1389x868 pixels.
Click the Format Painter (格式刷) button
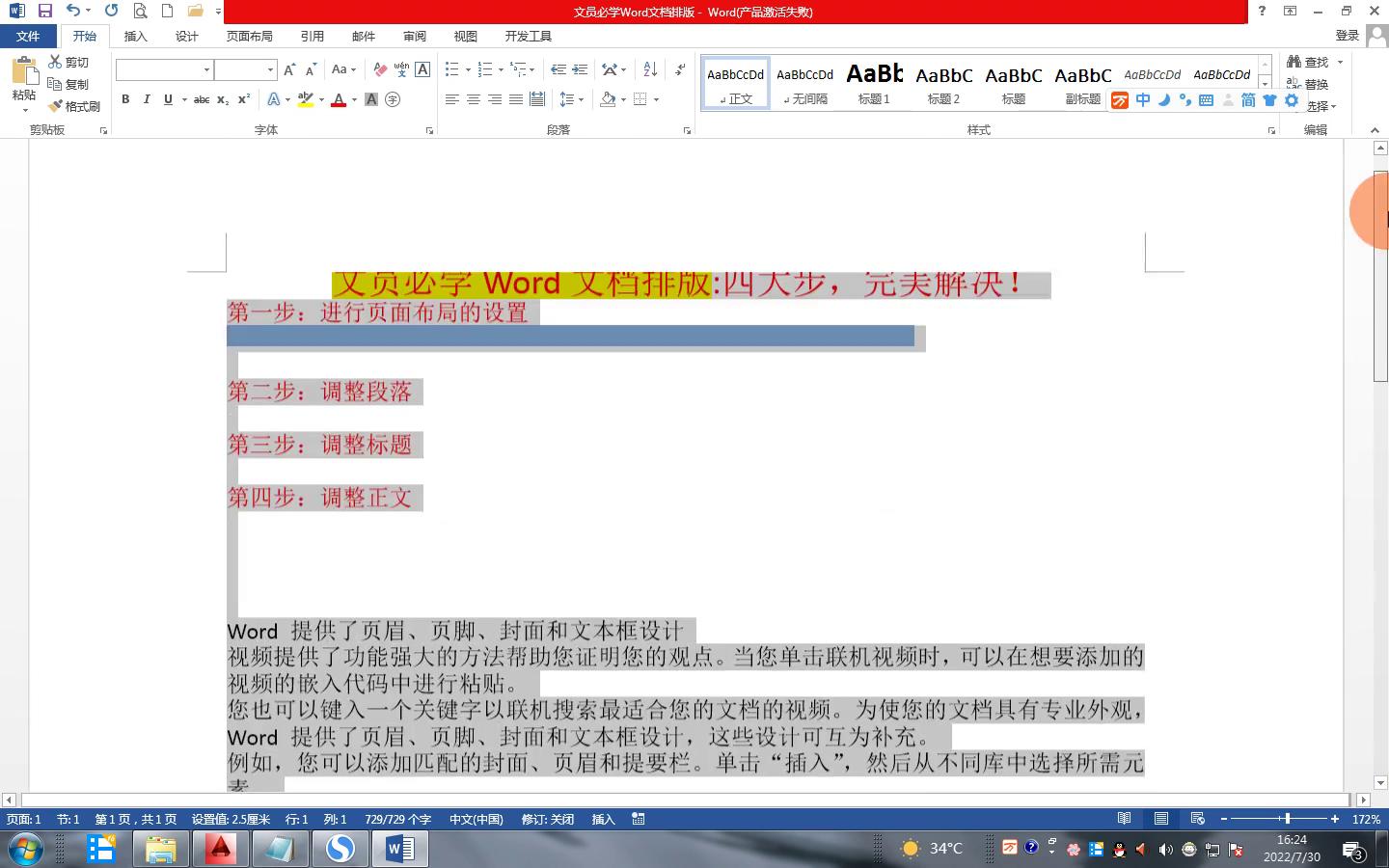pyautogui.click(x=75, y=106)
